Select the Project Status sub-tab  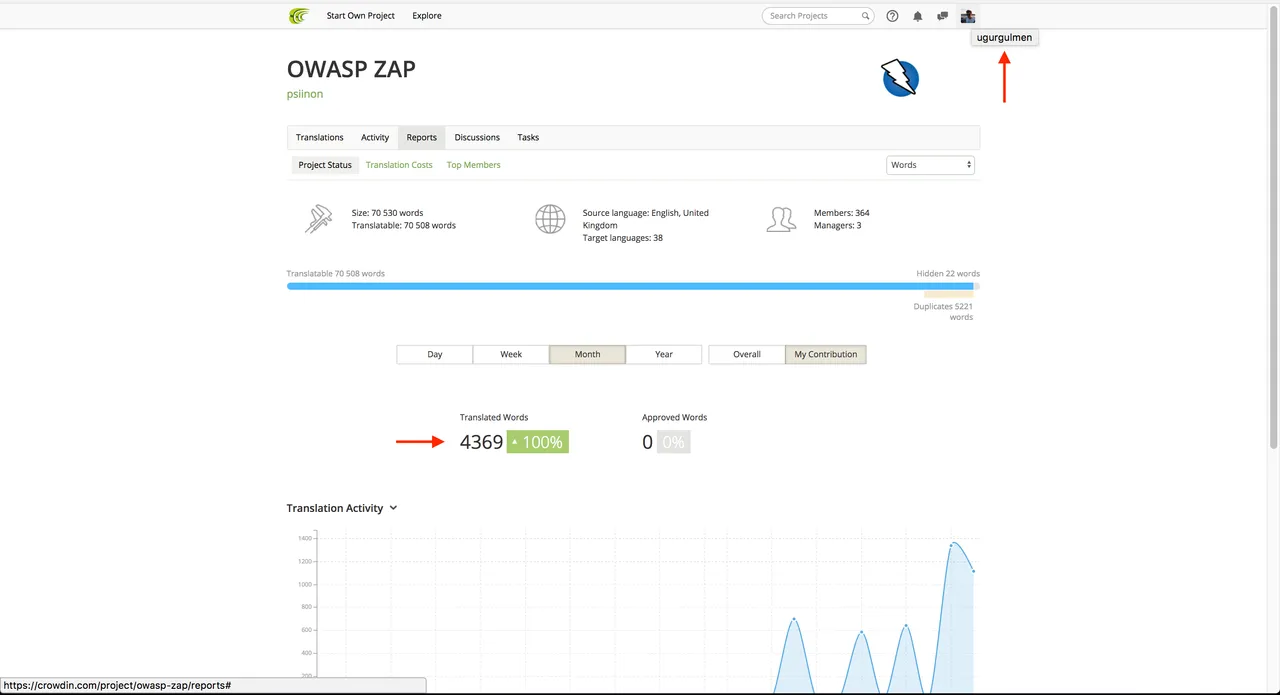click(325, 165)
